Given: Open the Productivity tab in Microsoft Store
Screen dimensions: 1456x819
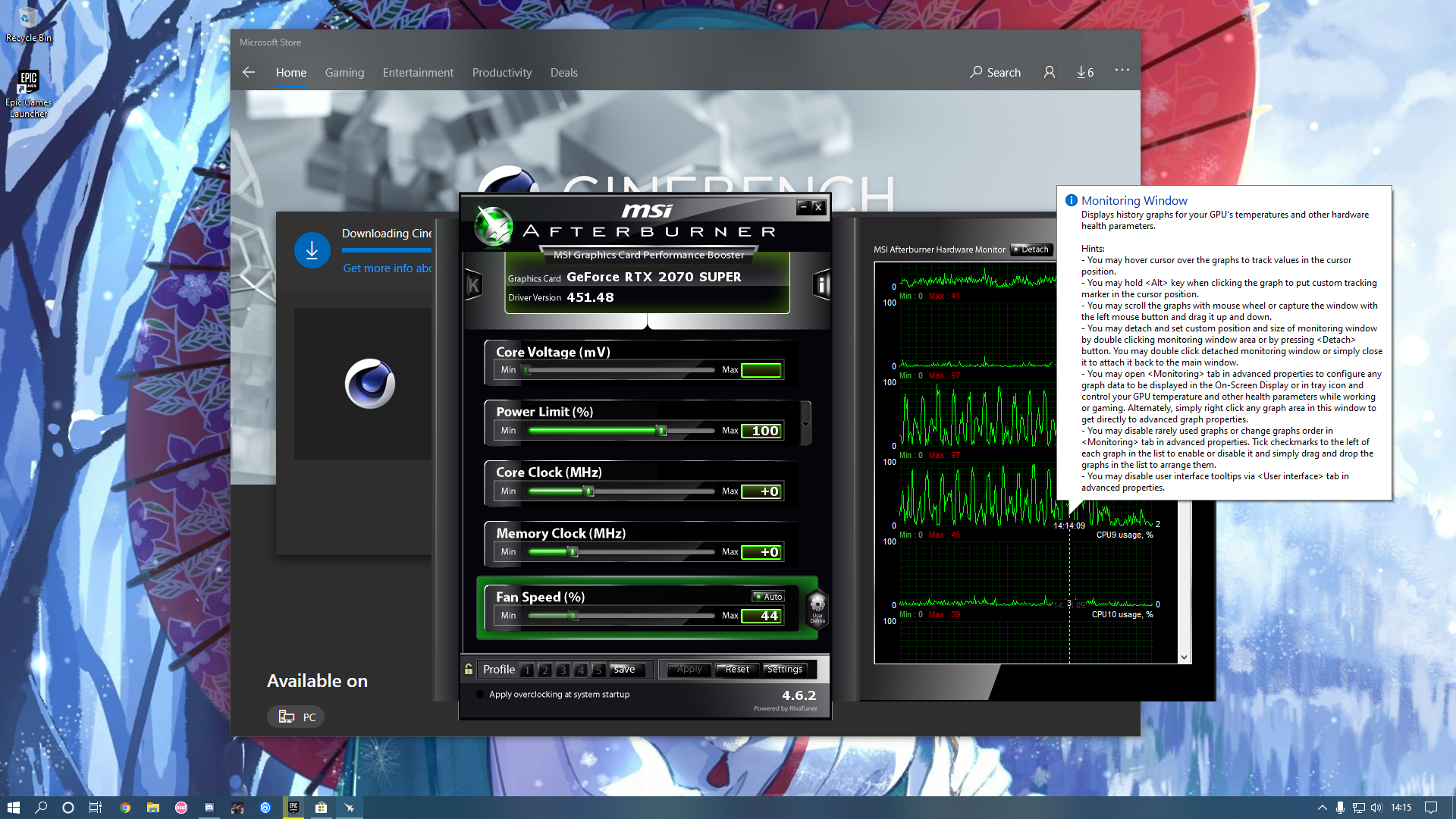Looking at the screenshot, I should pos(502,73).
